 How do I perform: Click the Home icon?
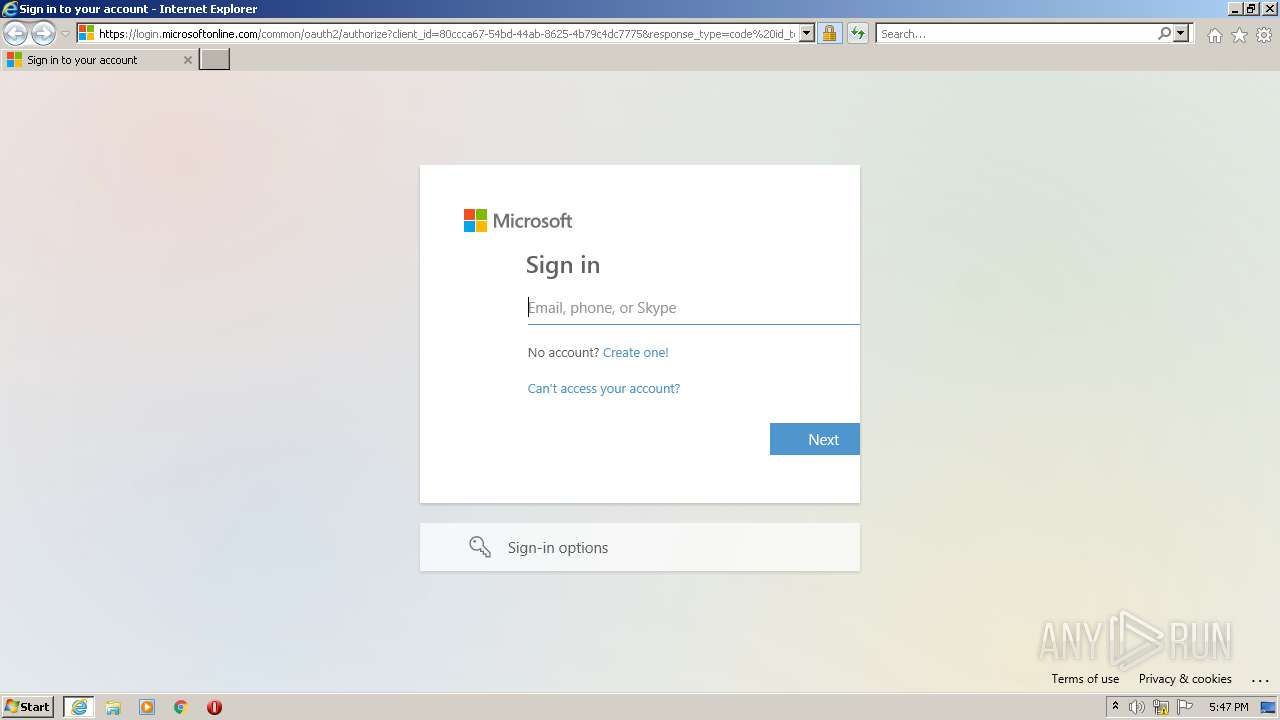[x=1214, y=35]
